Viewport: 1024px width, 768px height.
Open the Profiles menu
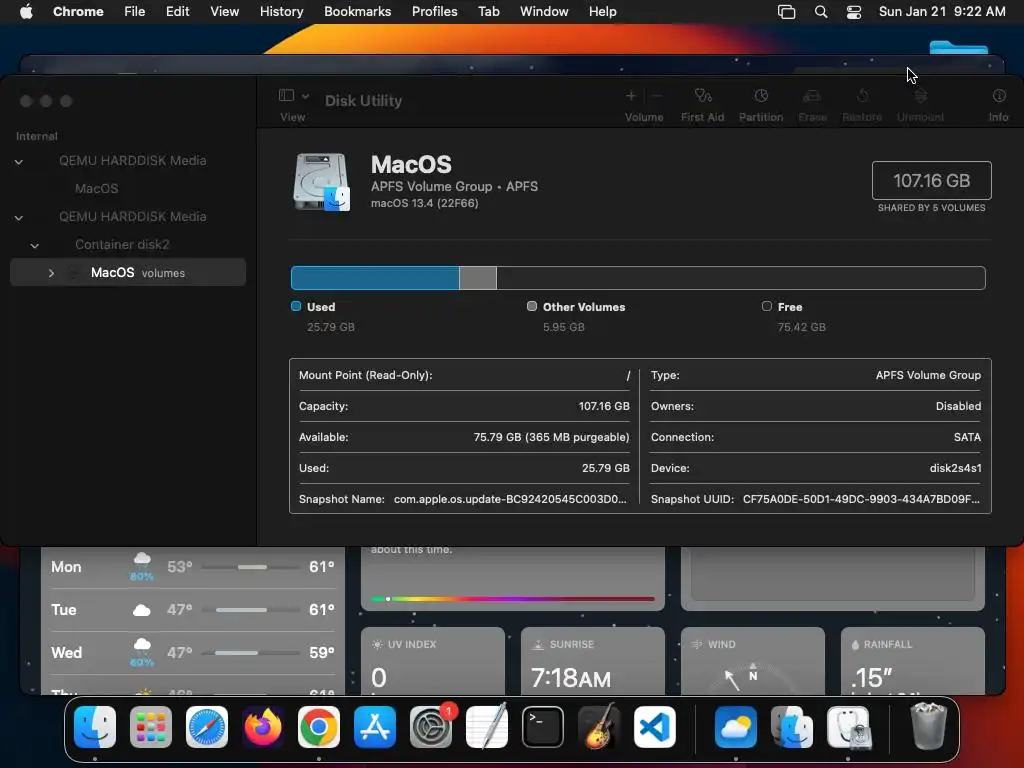(x=434, y=12)
